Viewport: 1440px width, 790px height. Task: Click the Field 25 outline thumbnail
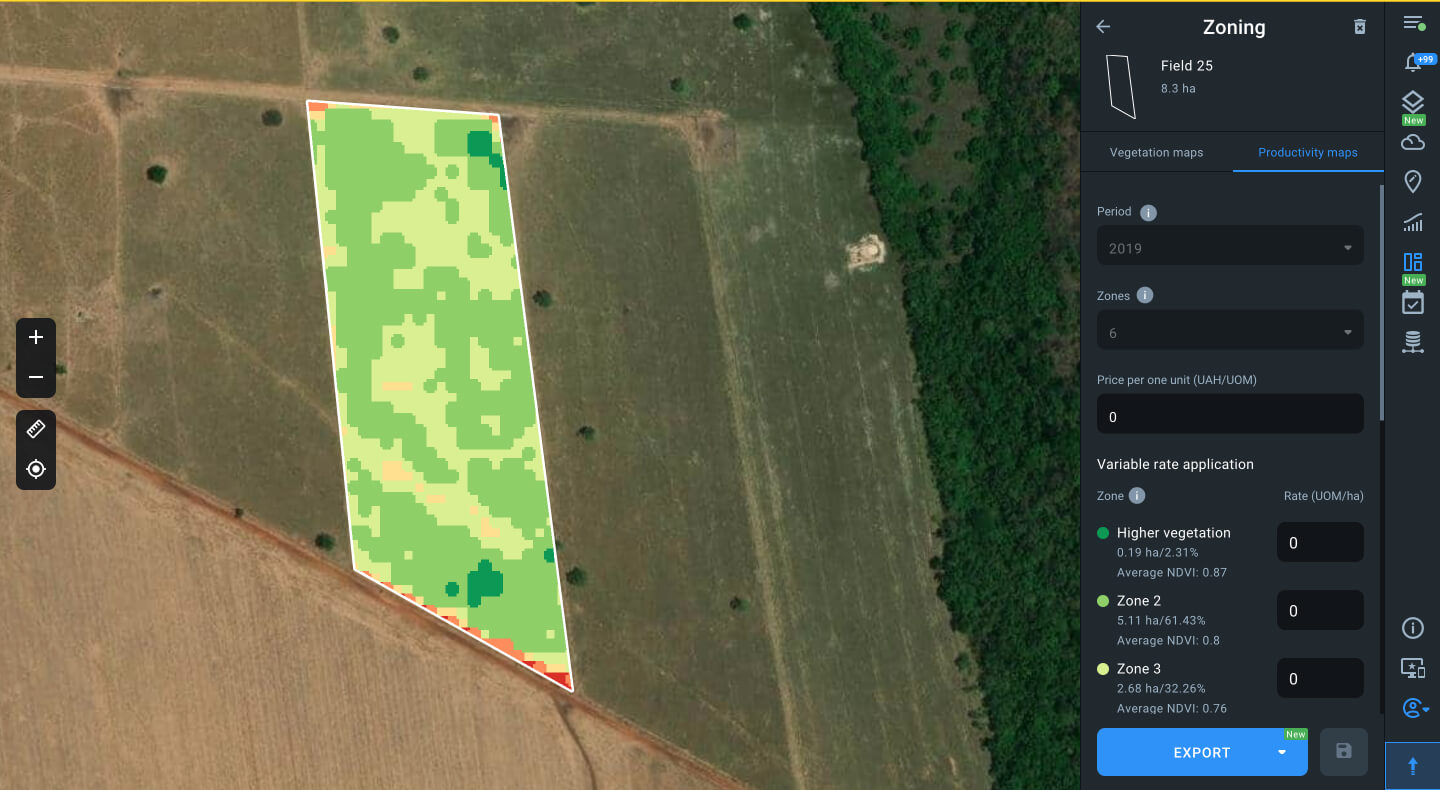point(1121,86)
